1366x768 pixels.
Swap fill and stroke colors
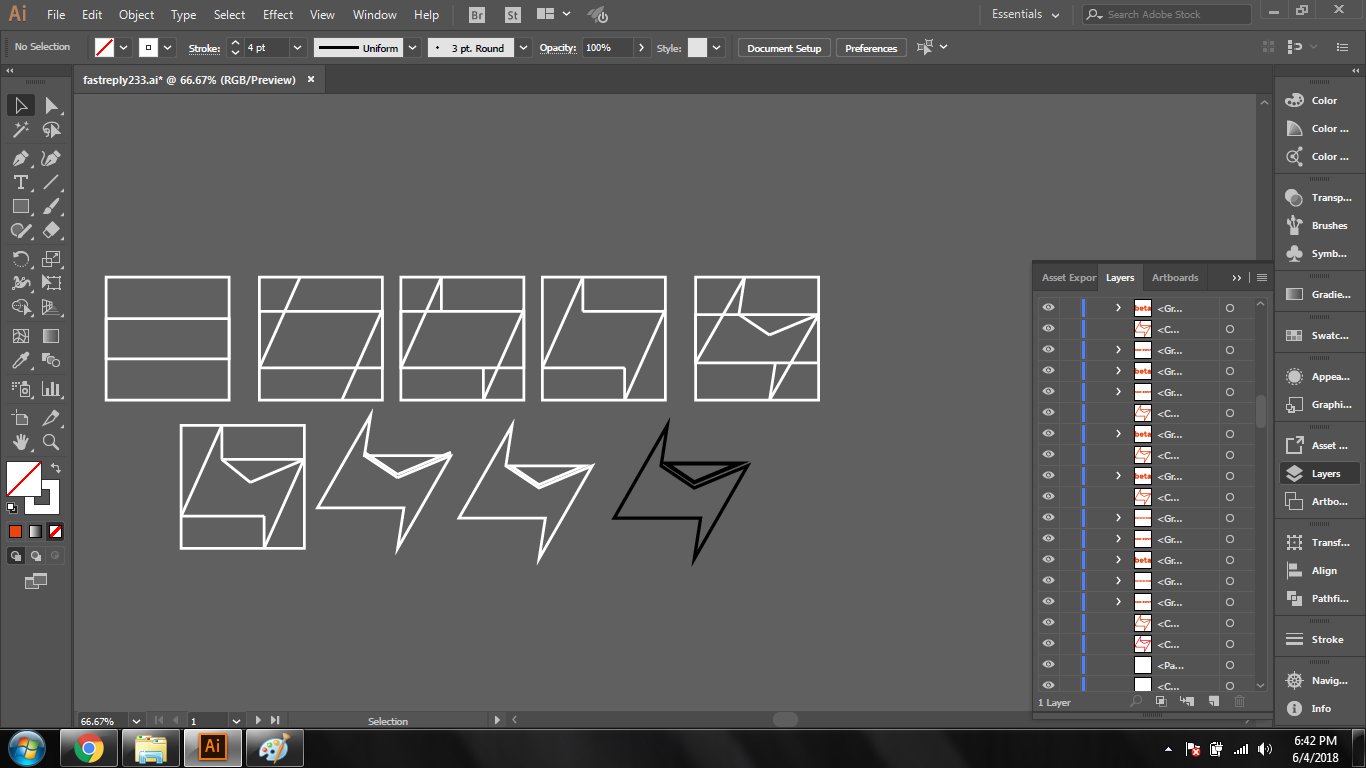coord(56,467)
